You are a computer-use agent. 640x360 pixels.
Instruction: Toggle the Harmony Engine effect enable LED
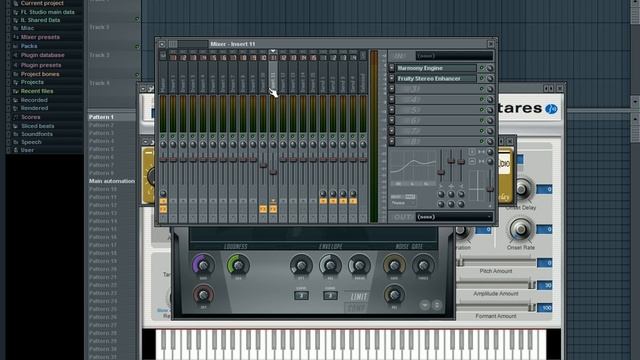(482, 68)
